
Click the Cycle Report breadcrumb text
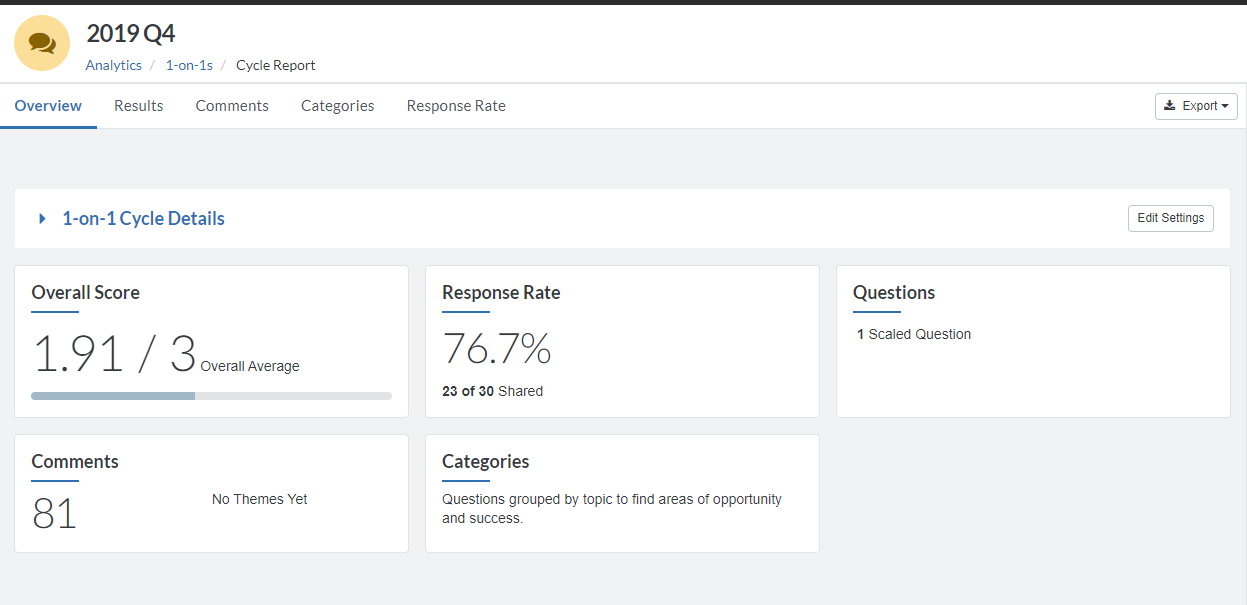[x=276, y=65]
